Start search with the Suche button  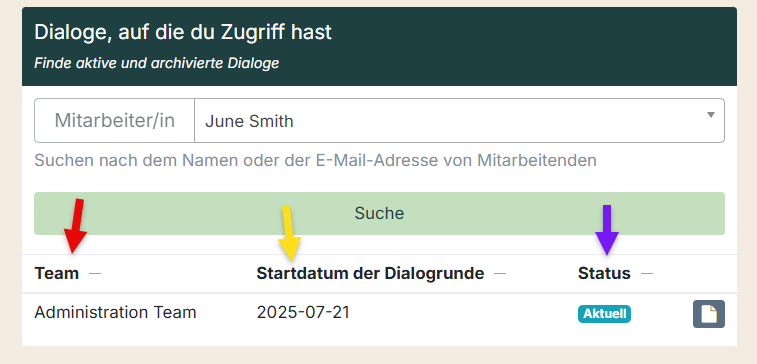pos(379,213)
